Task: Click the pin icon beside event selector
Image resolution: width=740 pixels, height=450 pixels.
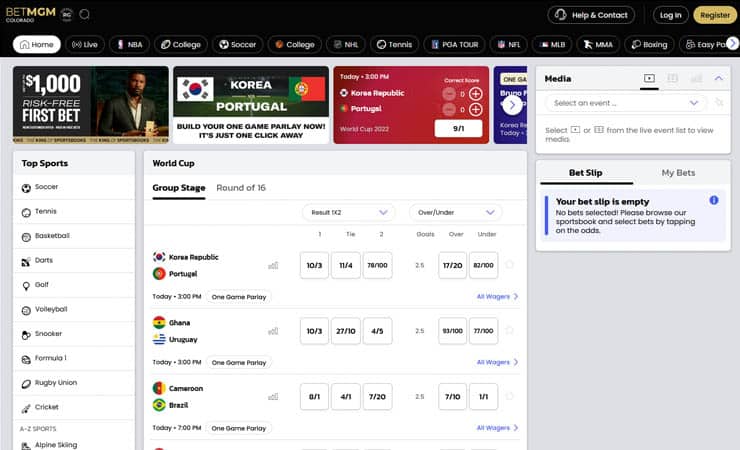Action: click(719, 102)
